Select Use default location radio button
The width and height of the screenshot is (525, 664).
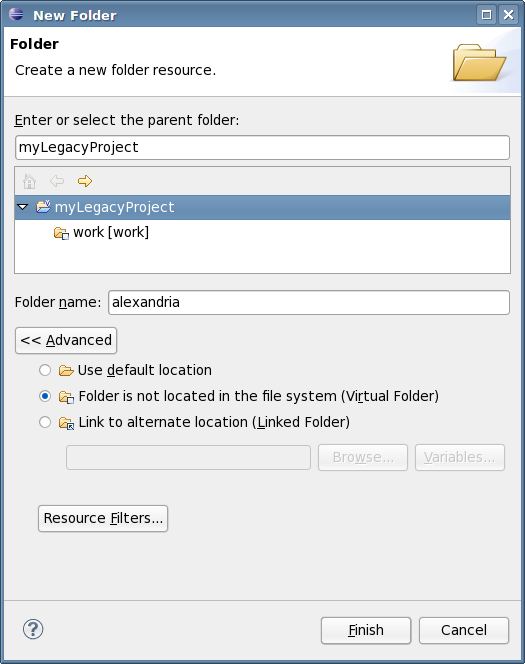[45, 370]
